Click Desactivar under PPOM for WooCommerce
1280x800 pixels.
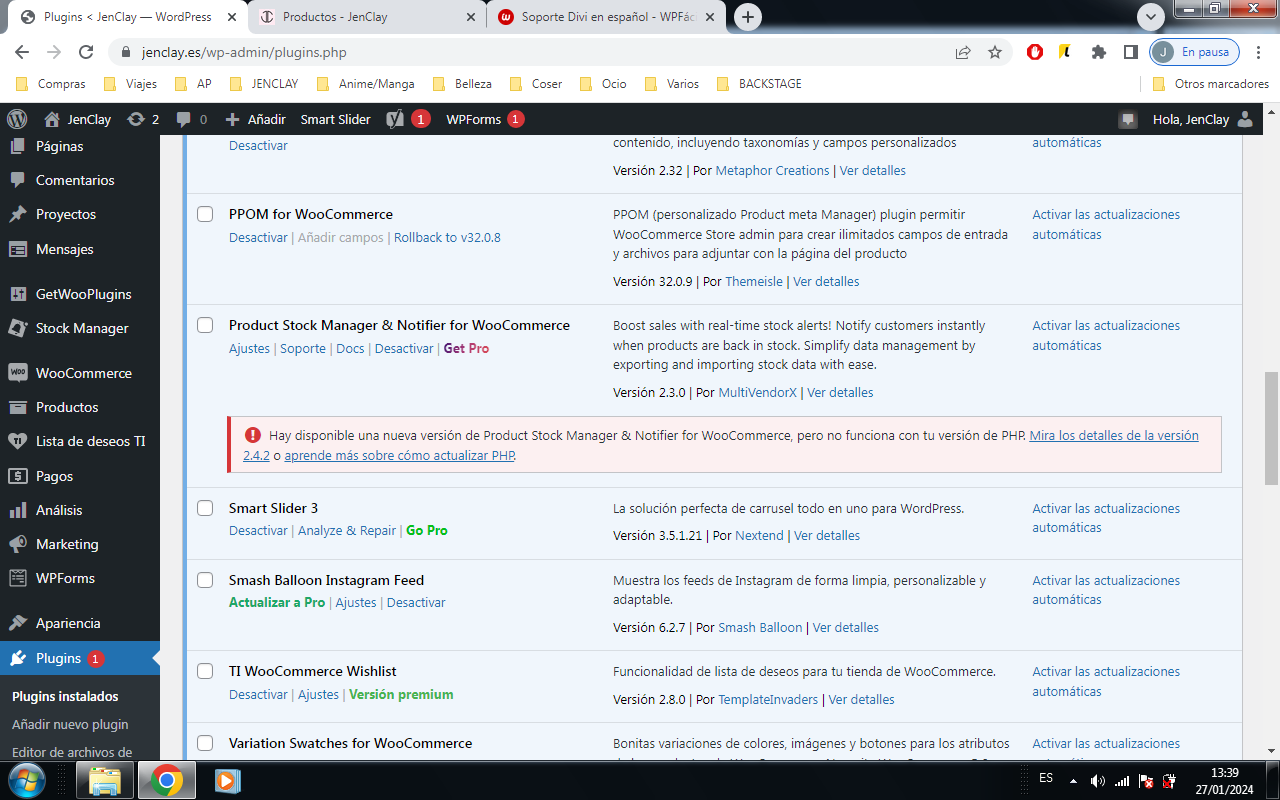tap(258, 238)
